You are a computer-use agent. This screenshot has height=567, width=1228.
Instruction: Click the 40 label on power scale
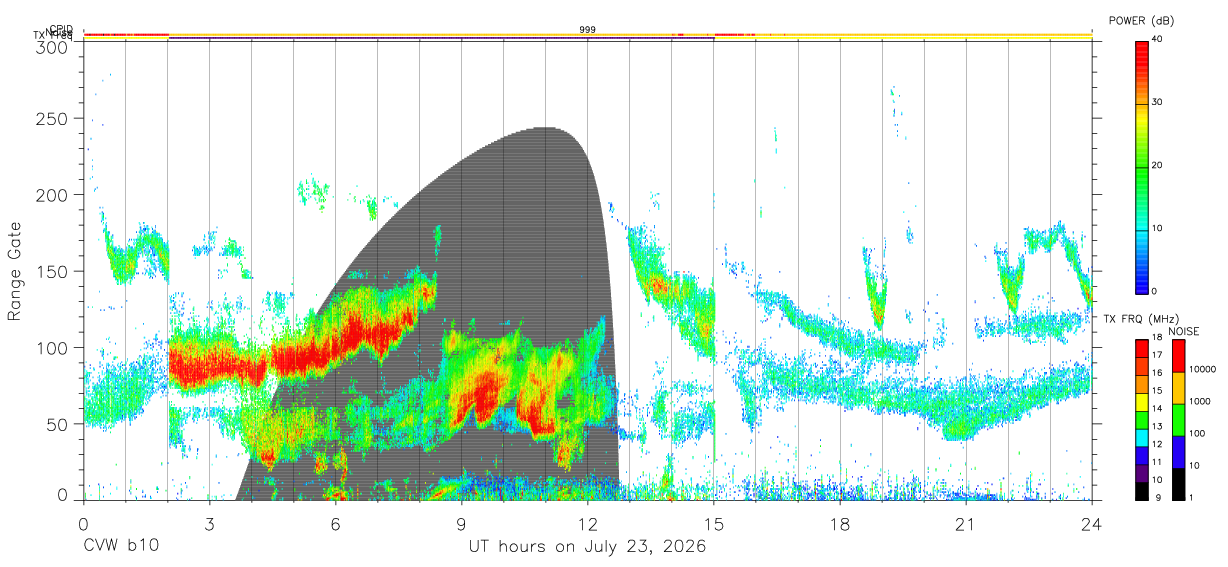1157,40
